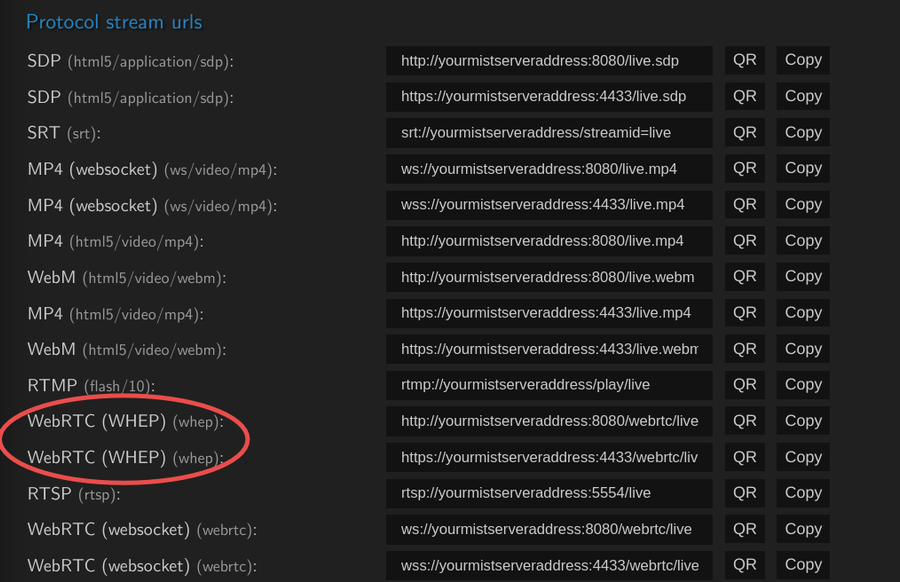Image resolution: width=900 pixels, height=582 pixels.
Task: Select the rtmp://.../play/live URL field
Action: click(x=549, y=385)
